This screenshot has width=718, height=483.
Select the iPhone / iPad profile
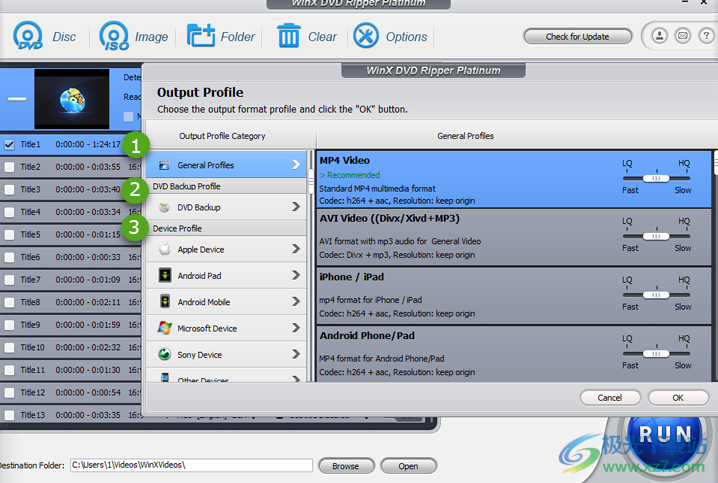click(514, 296)
